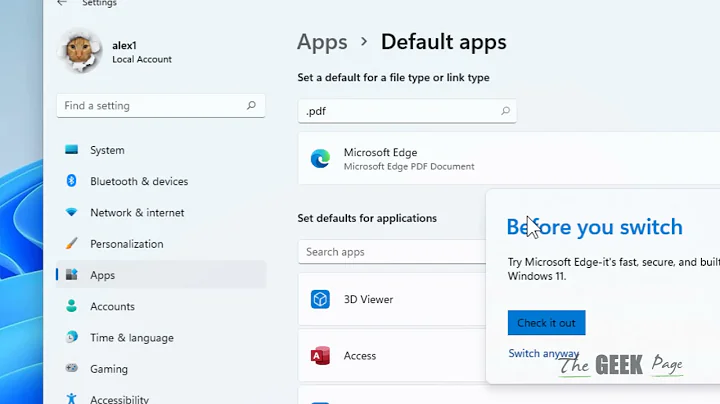Open the alex1 account avatar
The width and height of the screenshot is (720, 404).
[x=80, y=51]
